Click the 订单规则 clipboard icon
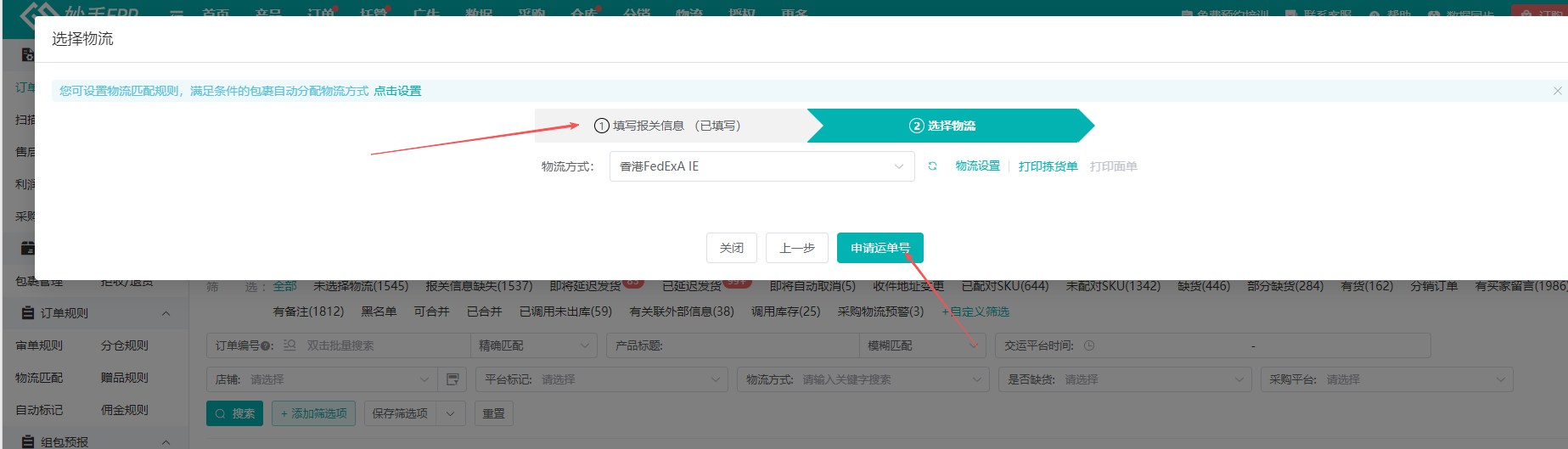1568x449 pixels. [27, 313]
